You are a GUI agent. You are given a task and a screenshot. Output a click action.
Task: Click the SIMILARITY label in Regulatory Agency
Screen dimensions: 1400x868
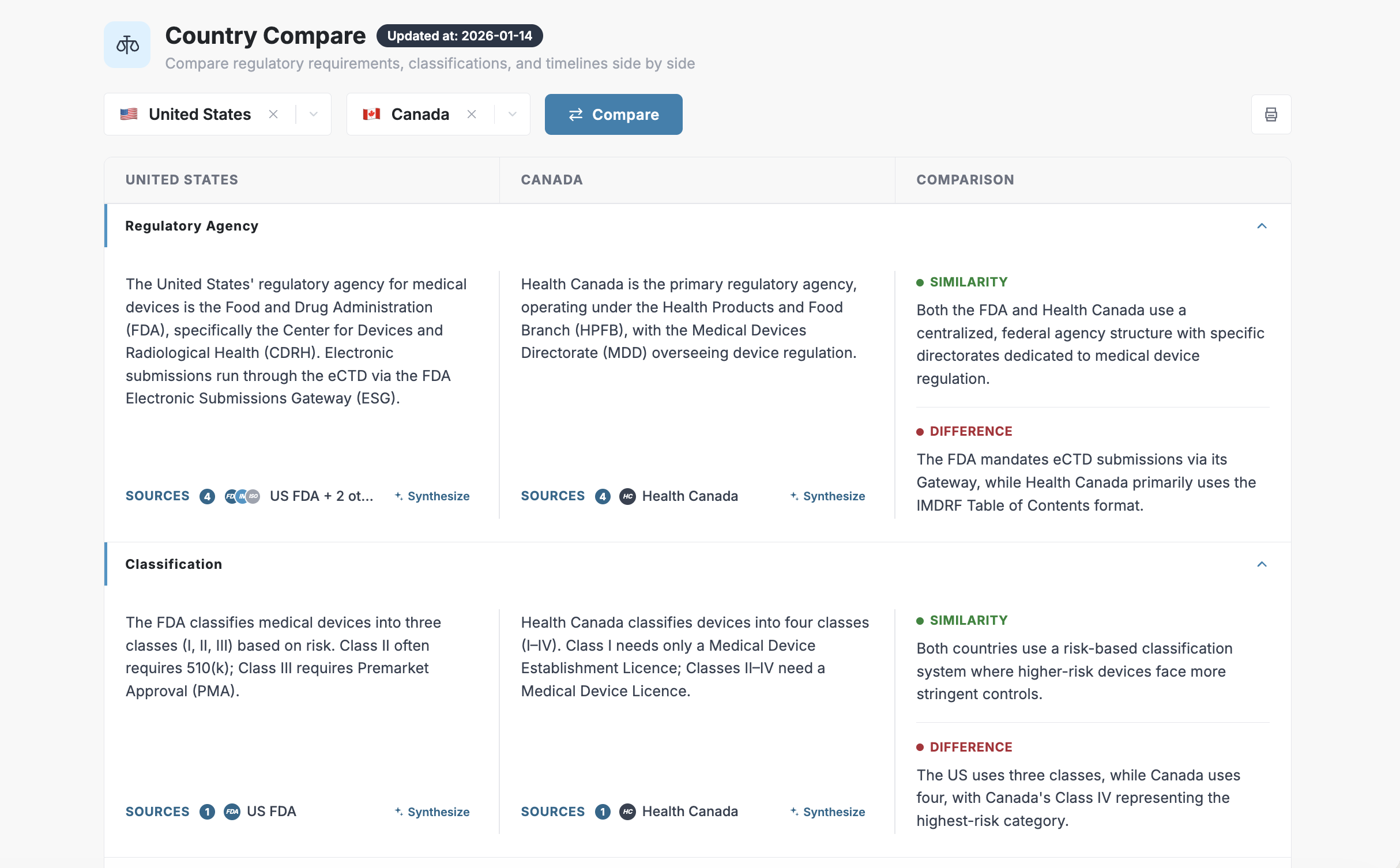[969, 282]
